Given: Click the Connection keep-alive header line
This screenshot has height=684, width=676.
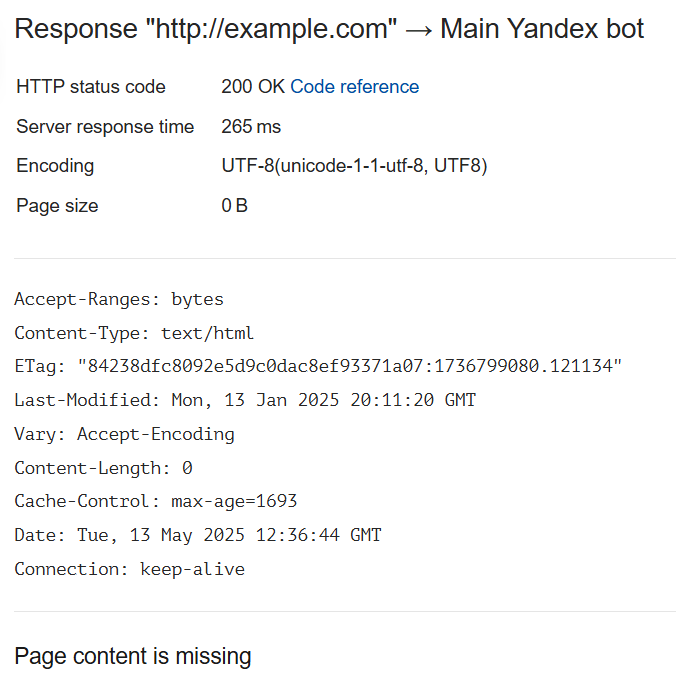Looking at the screenshot, I should (x=129, y=569).
